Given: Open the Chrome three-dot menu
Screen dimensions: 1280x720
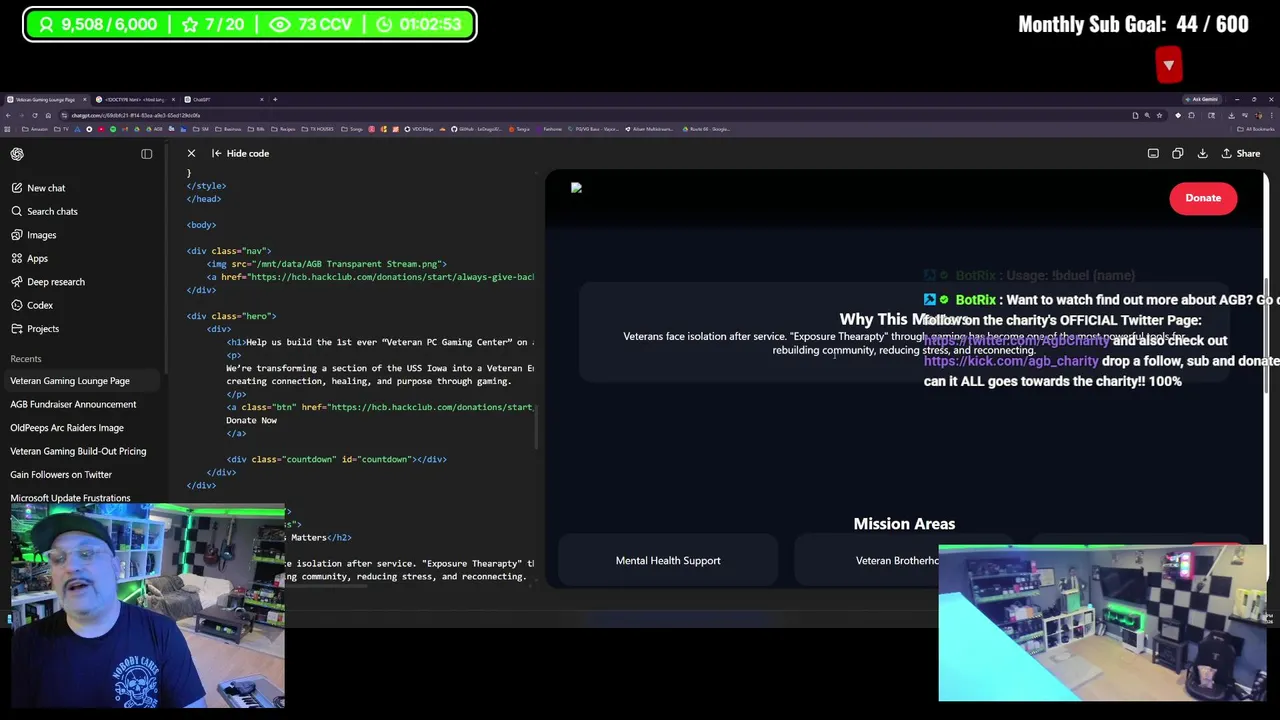Looking at the screenshot, I should 1272,115.
